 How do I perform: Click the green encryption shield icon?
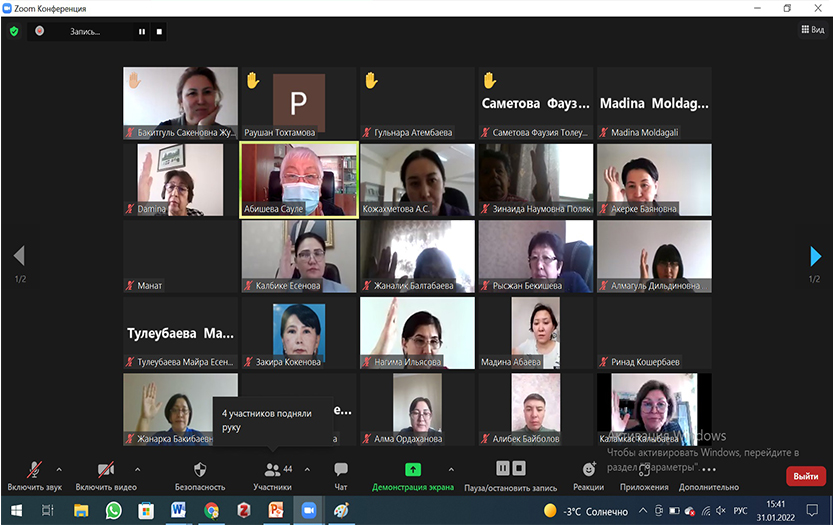[x=14, y=31]
